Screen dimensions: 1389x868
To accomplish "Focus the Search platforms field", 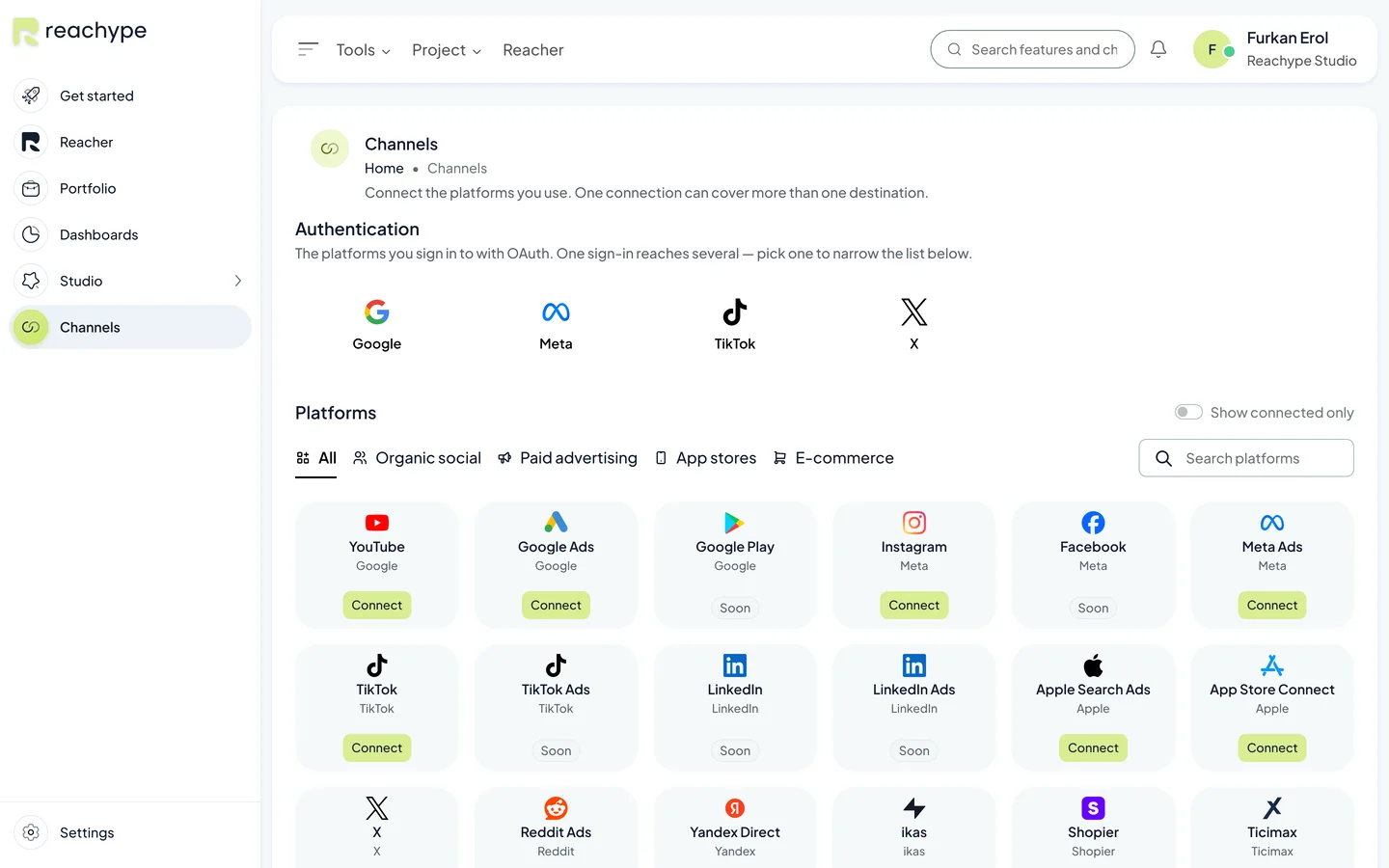I will [1246, 458].
